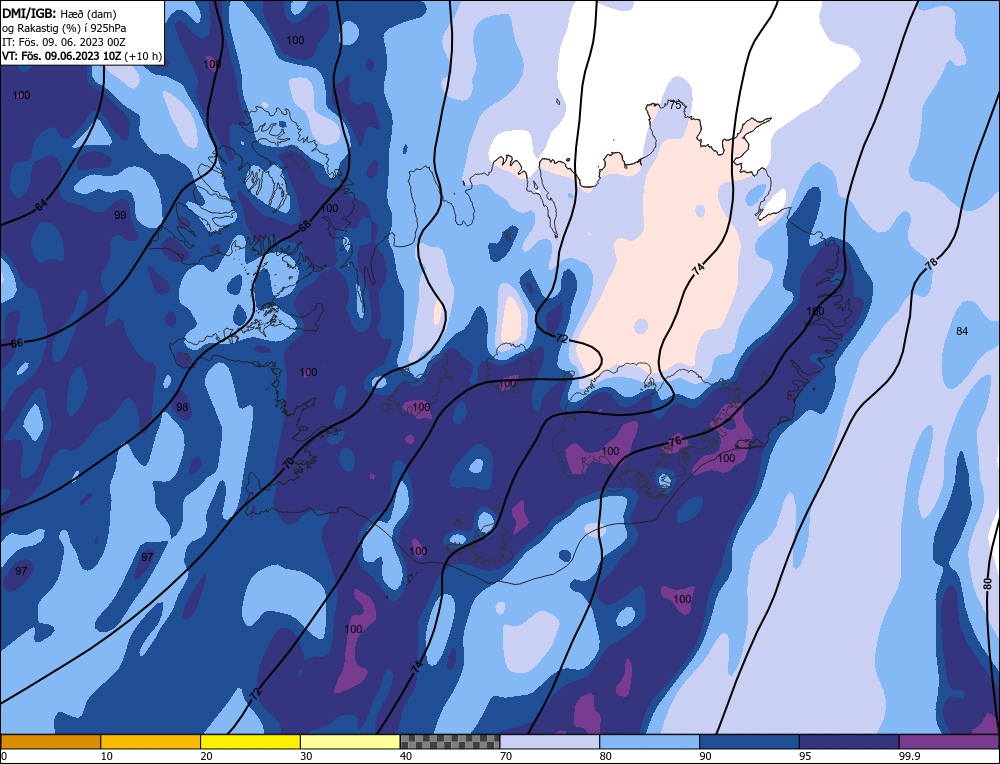Click the contour label '68'
Viewport: 1000px width, 764px height.
click(x=305, y=226)
